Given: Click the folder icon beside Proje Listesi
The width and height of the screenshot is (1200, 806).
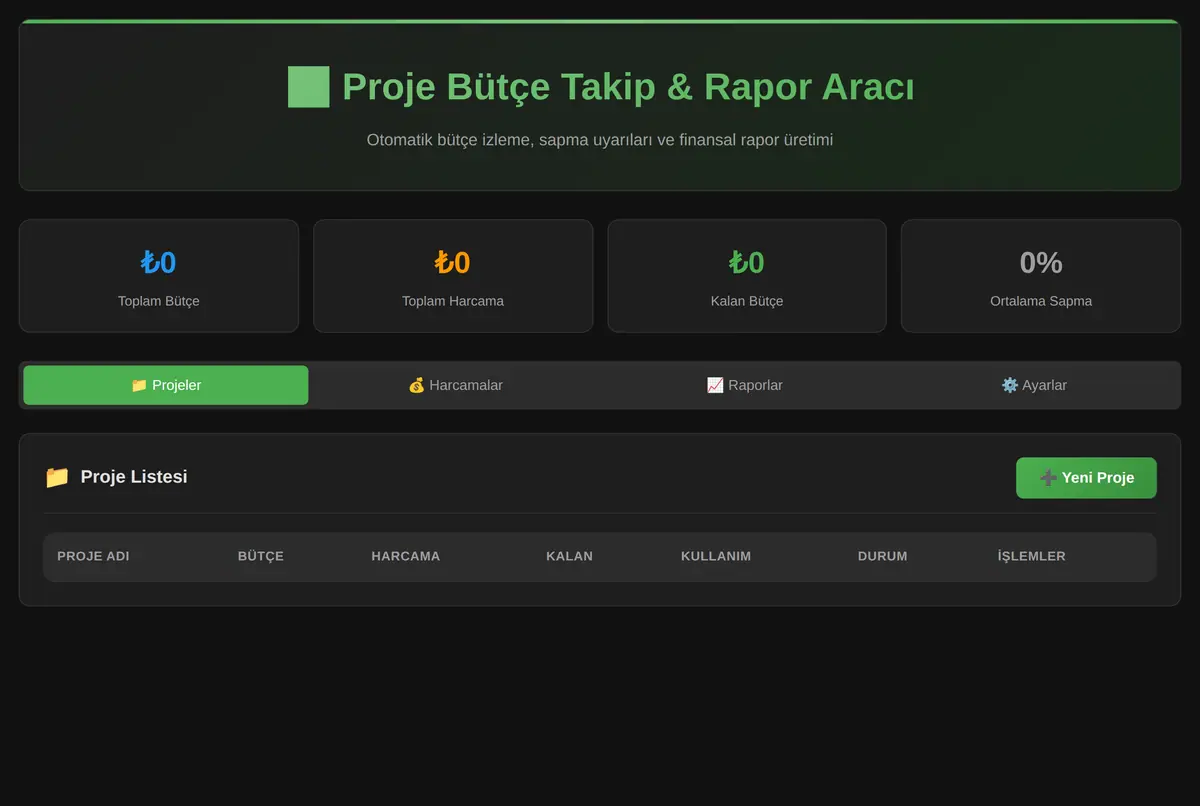Looking at the screenshot, I should [x=57, y=477].
